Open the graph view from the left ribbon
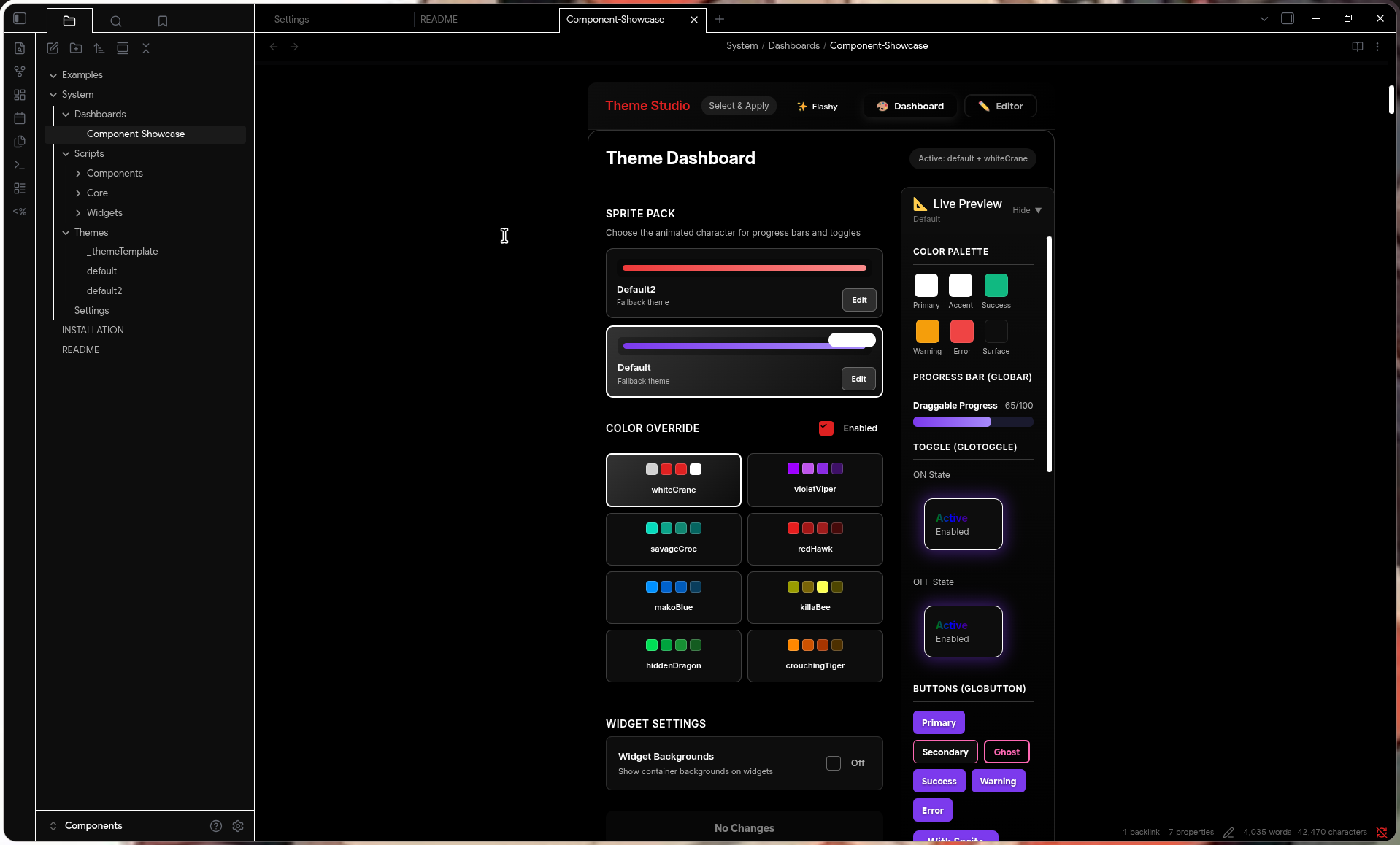 point(20,72)
